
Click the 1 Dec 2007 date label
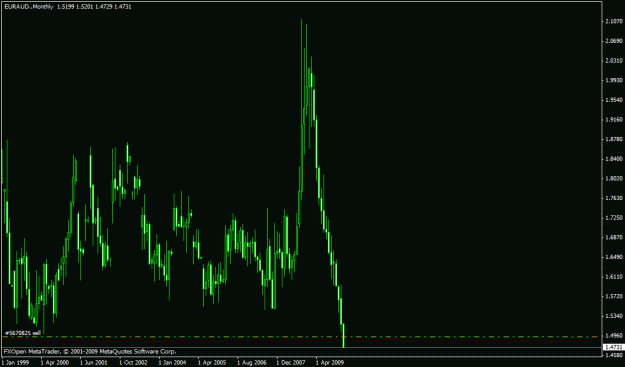[x=291, y=363]
